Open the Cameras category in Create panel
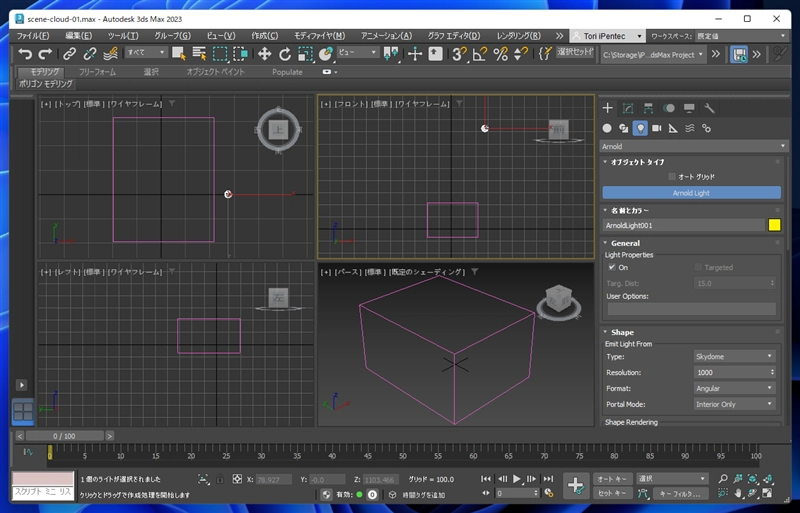This screenshot has width=800, height=513. click(x=657, y=128)
